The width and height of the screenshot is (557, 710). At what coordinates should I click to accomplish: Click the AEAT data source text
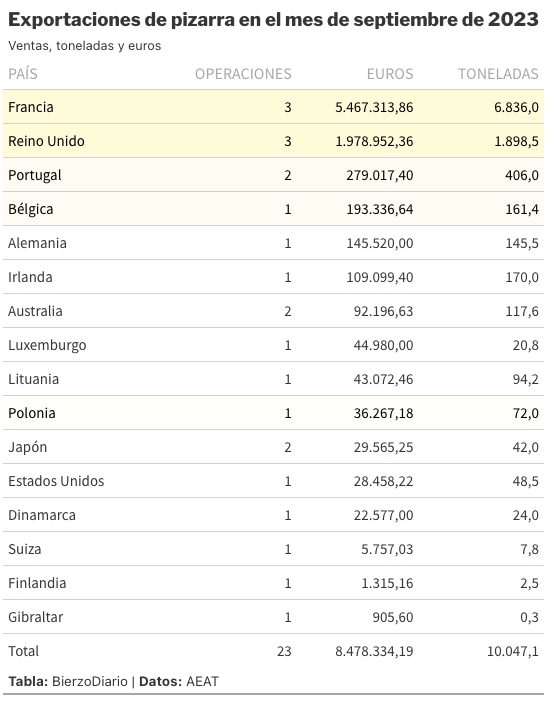(x=202, y=681)
